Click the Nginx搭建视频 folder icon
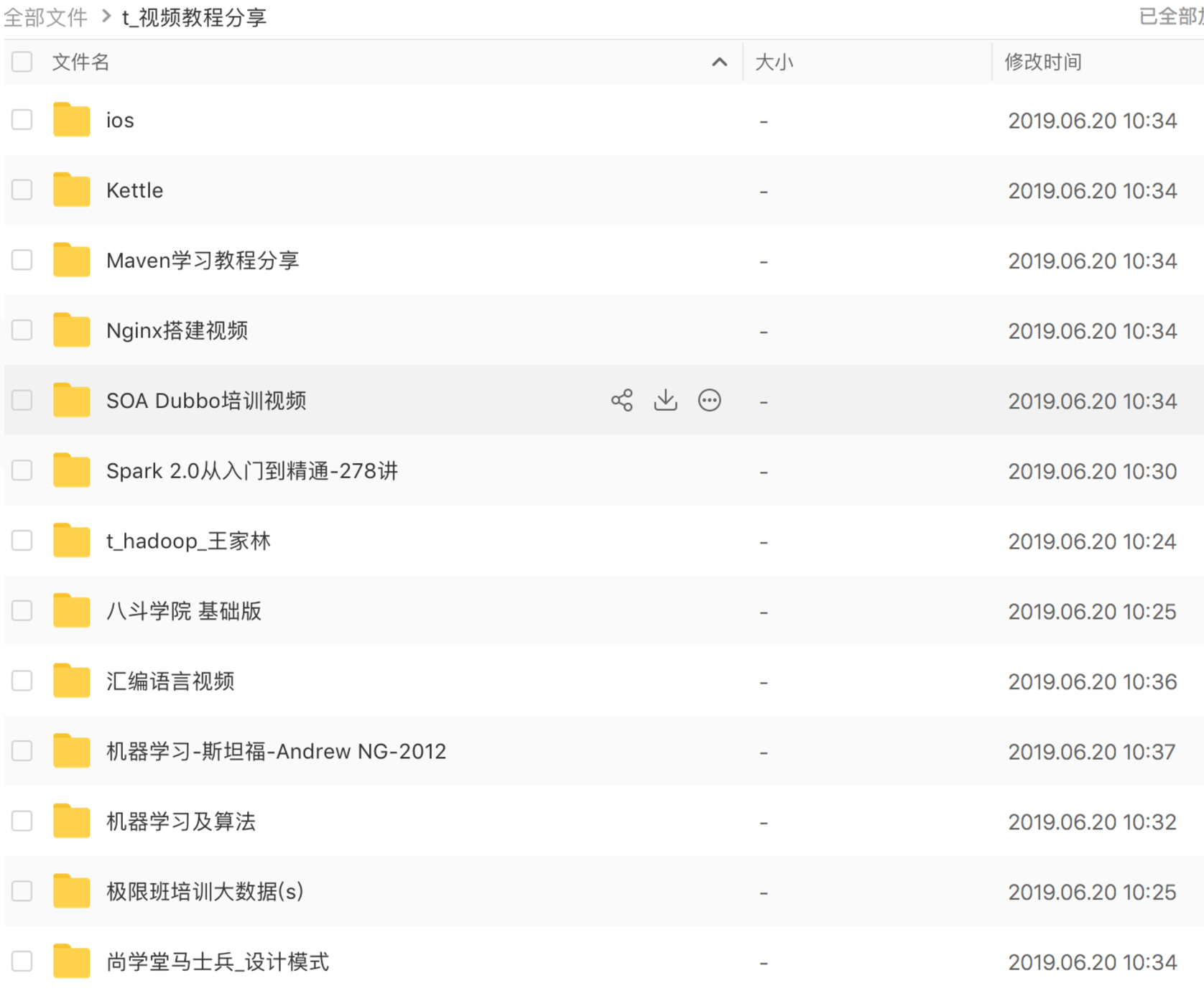 coord(72,330)
